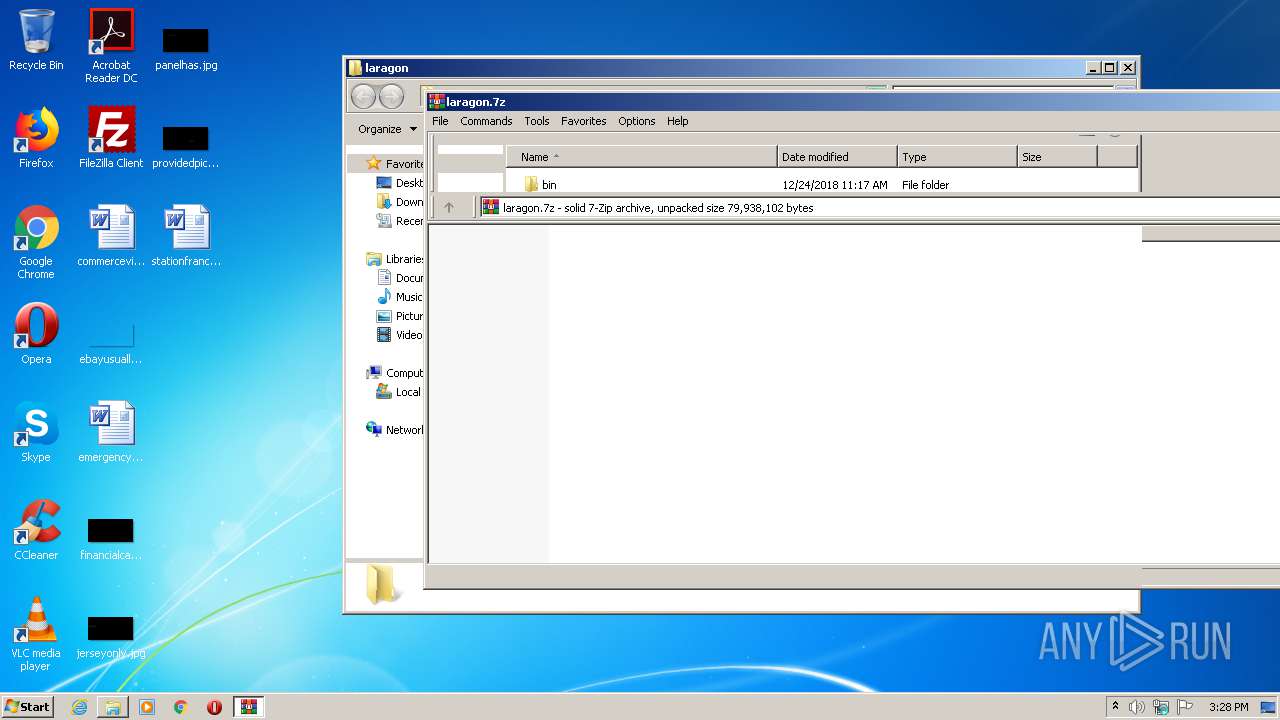Open Windows Media Player from taskbar

coord(147,707)
